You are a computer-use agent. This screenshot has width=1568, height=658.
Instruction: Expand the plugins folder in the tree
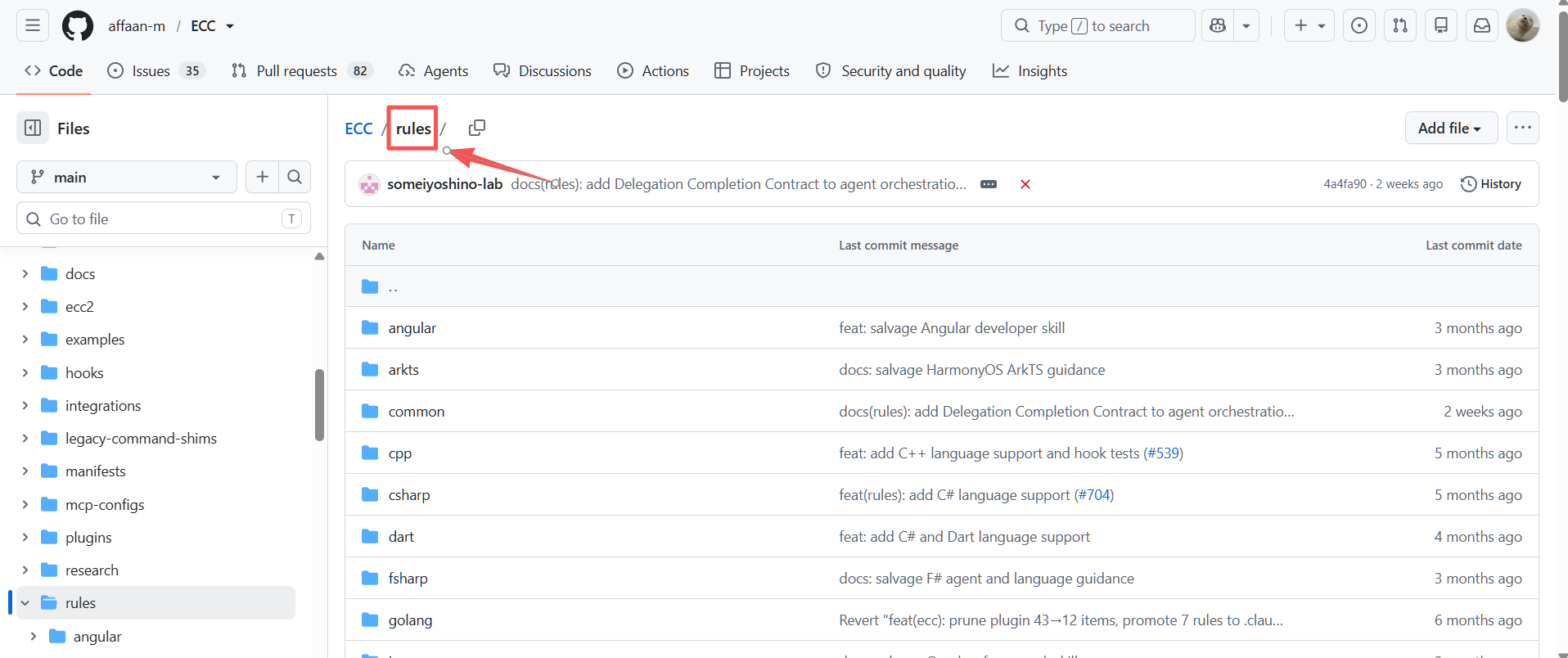click(25, 537)
